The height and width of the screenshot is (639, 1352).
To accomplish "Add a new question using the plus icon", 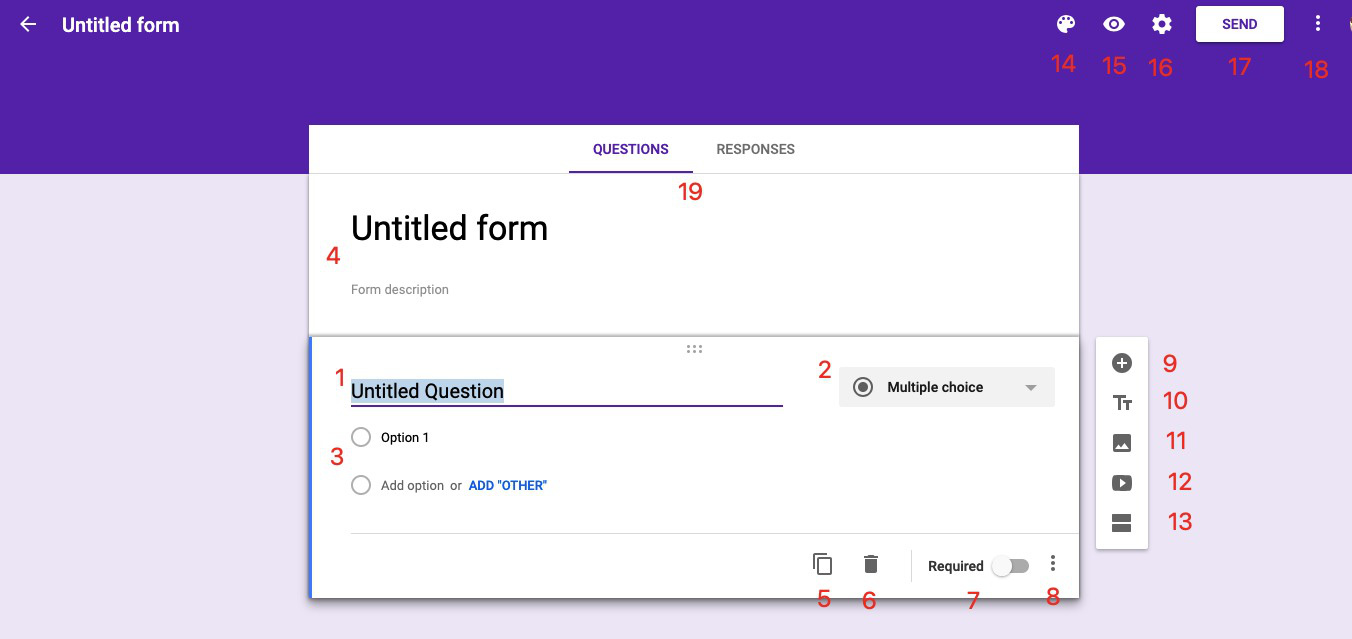I will pos(1121,363).
